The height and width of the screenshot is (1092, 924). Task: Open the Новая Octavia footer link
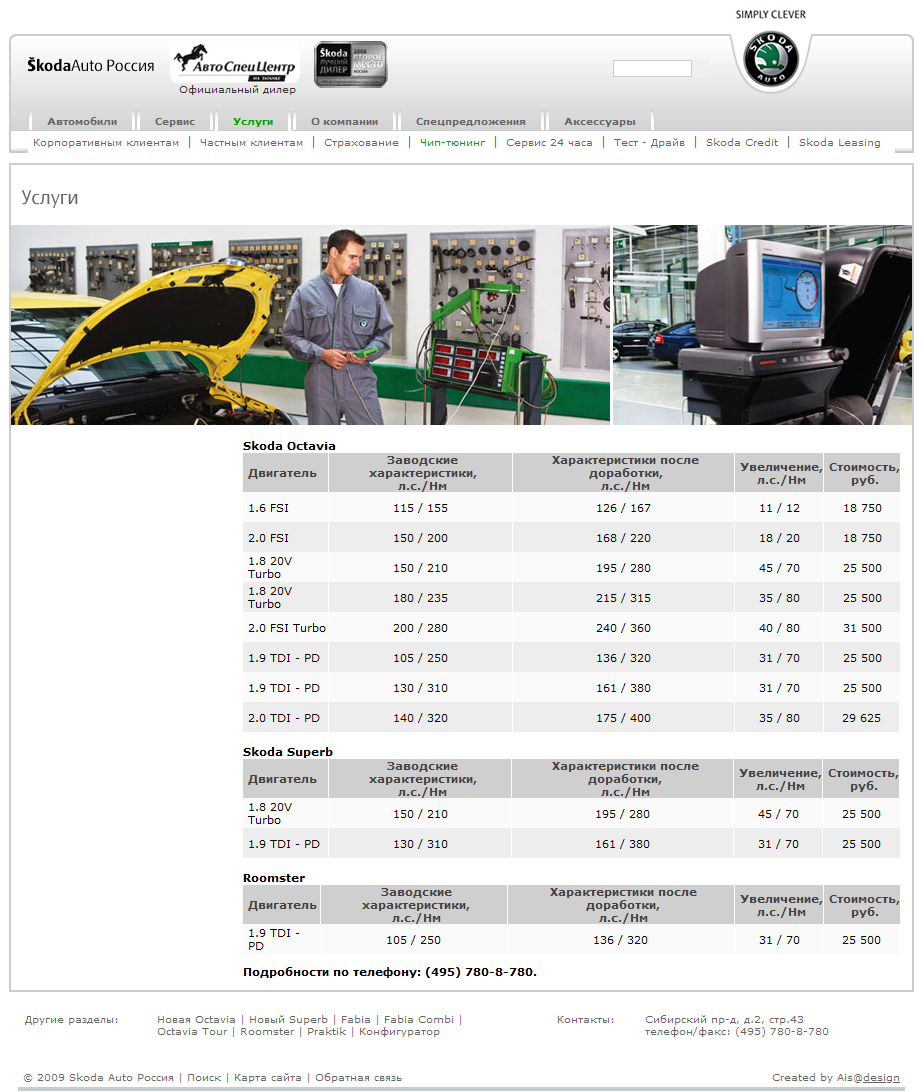point(196,1020)
